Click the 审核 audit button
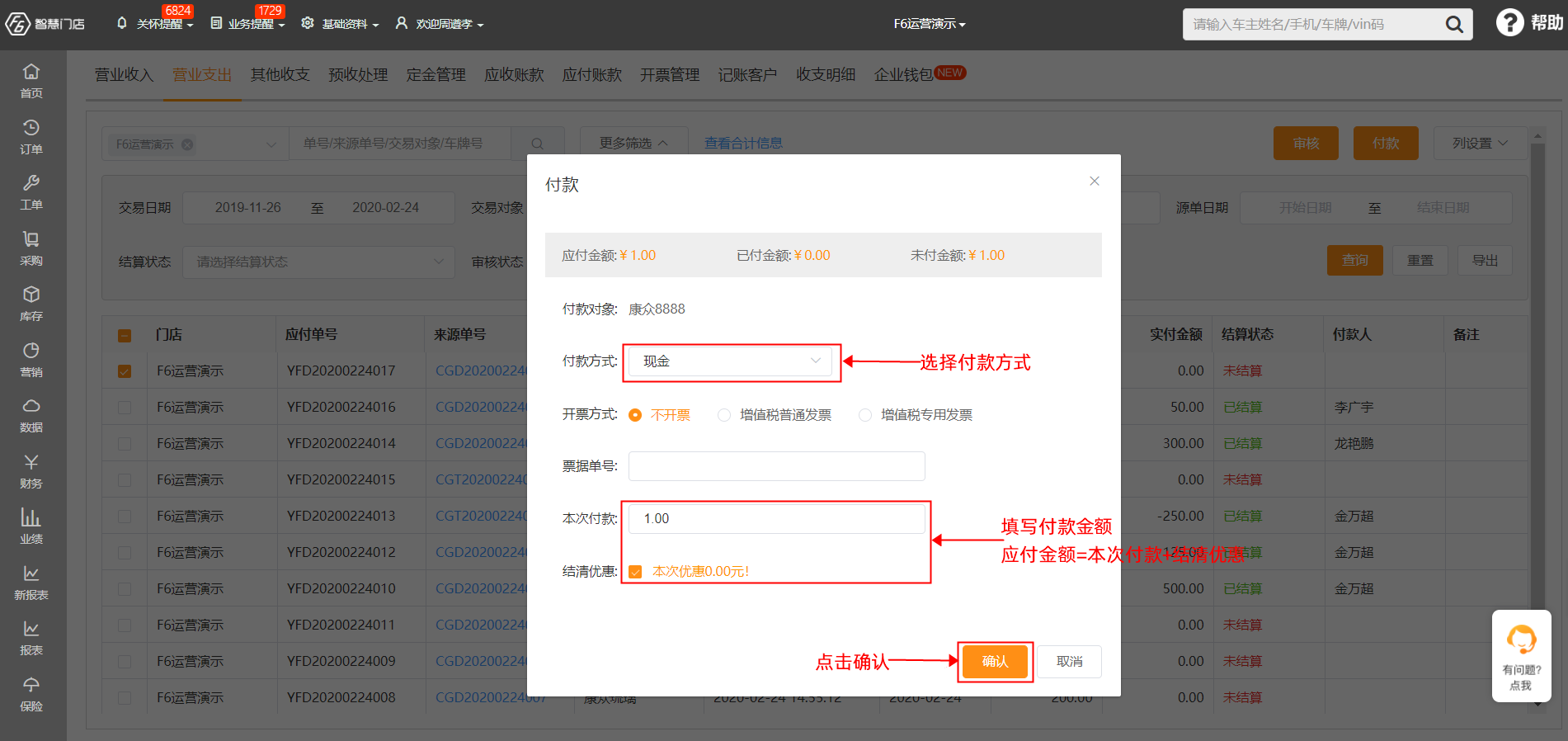The image size is (1568, 741). click(x=1306, y=144)
